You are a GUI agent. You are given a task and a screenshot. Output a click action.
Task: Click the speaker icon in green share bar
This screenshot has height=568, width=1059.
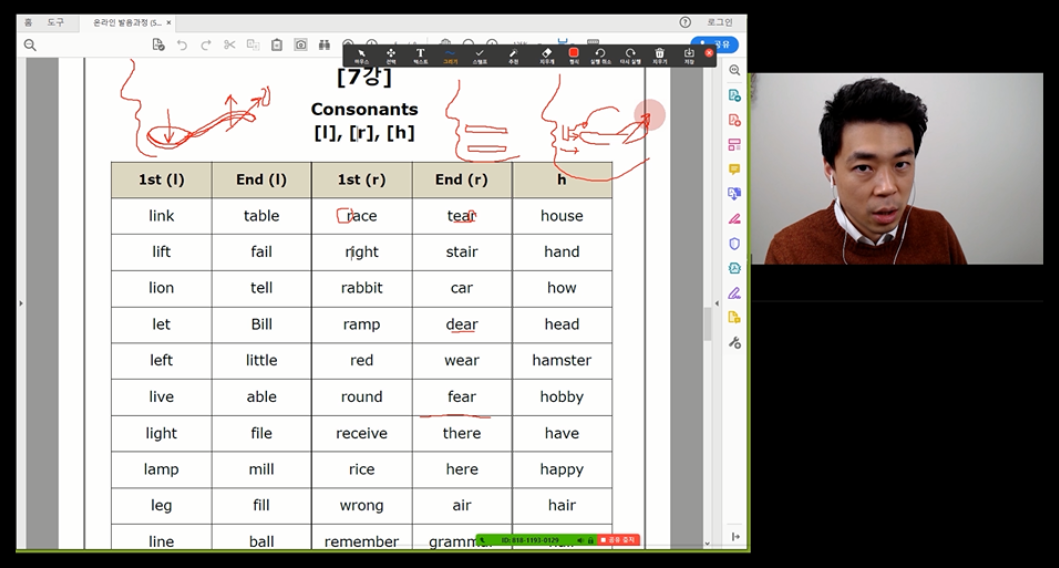(x=581, y=540)
